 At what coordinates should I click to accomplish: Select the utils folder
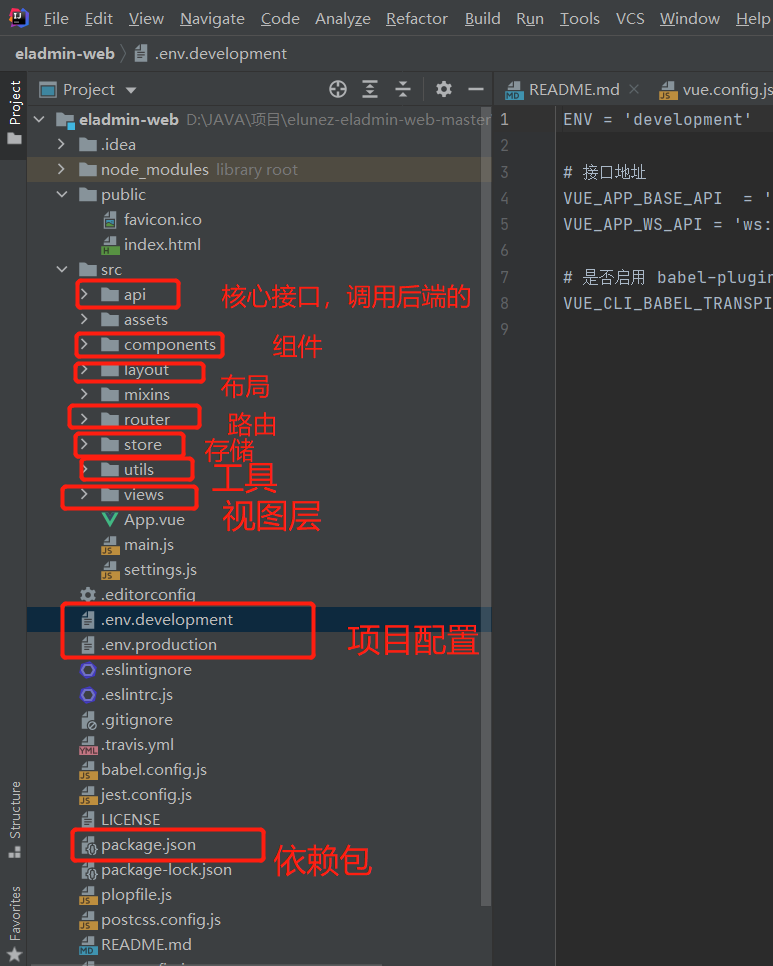139,469
